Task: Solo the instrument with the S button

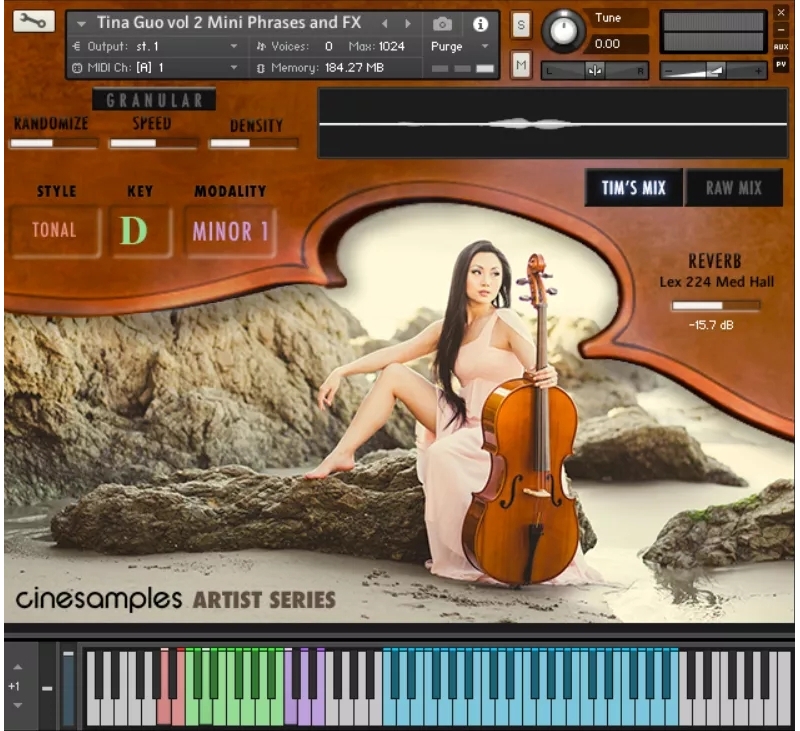Action: click(x=520, y=24)
